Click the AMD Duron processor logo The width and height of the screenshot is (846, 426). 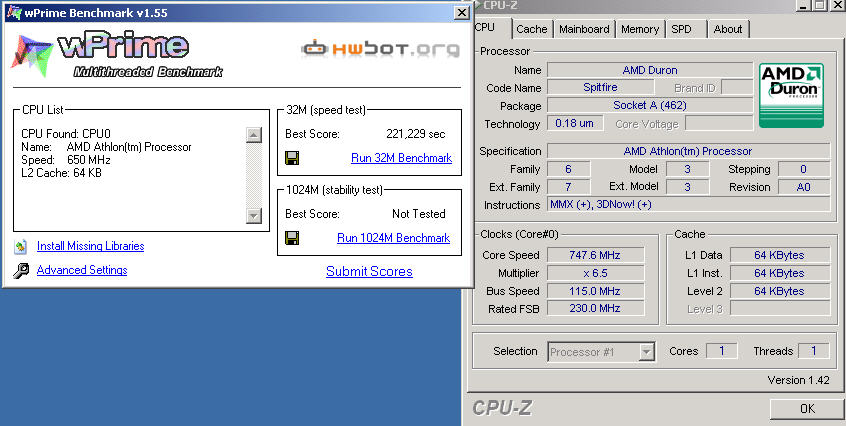(x=791, y=95)
